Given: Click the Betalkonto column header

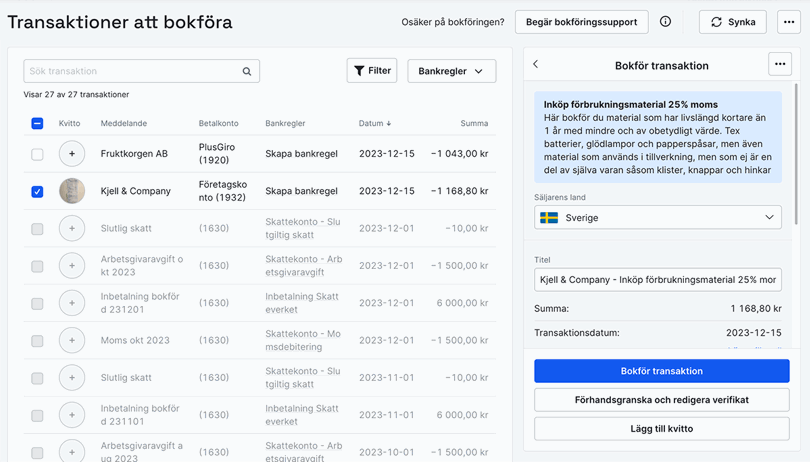Looking at the screenshot, I should [x=219, y=124].
